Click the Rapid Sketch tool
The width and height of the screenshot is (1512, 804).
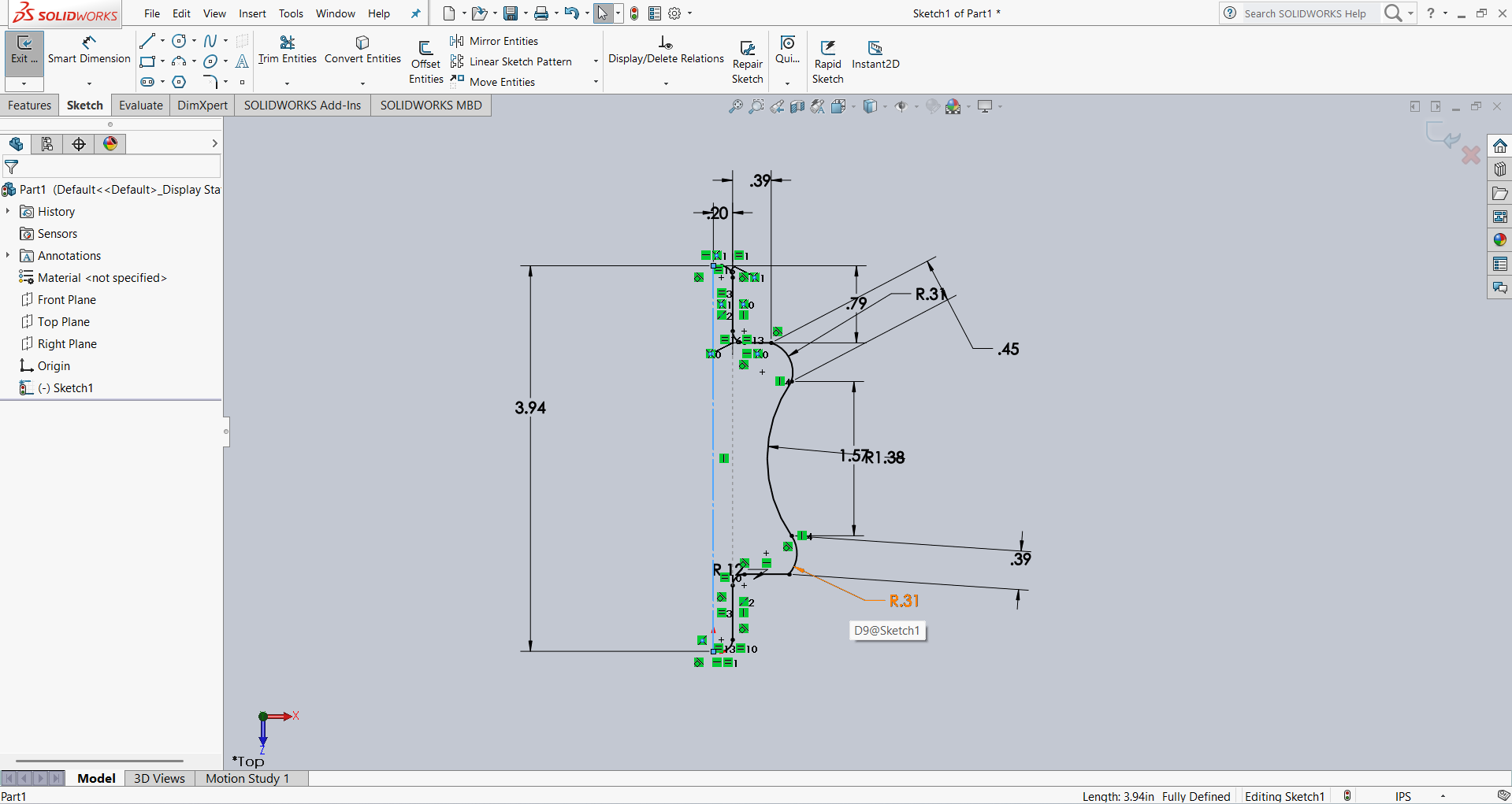(828, 61)
